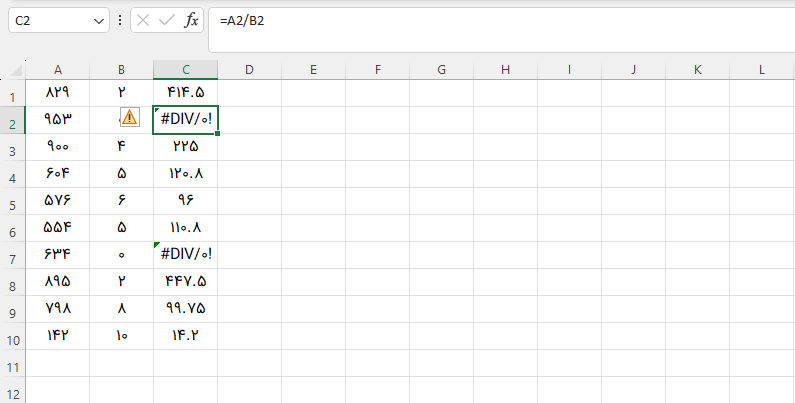Click the Insert Function fx icon
795x403 pixels.
[192, 20]
